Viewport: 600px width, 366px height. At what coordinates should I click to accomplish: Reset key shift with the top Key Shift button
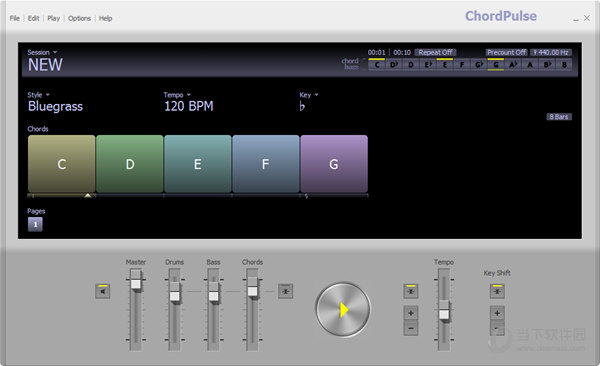[497, 291]
